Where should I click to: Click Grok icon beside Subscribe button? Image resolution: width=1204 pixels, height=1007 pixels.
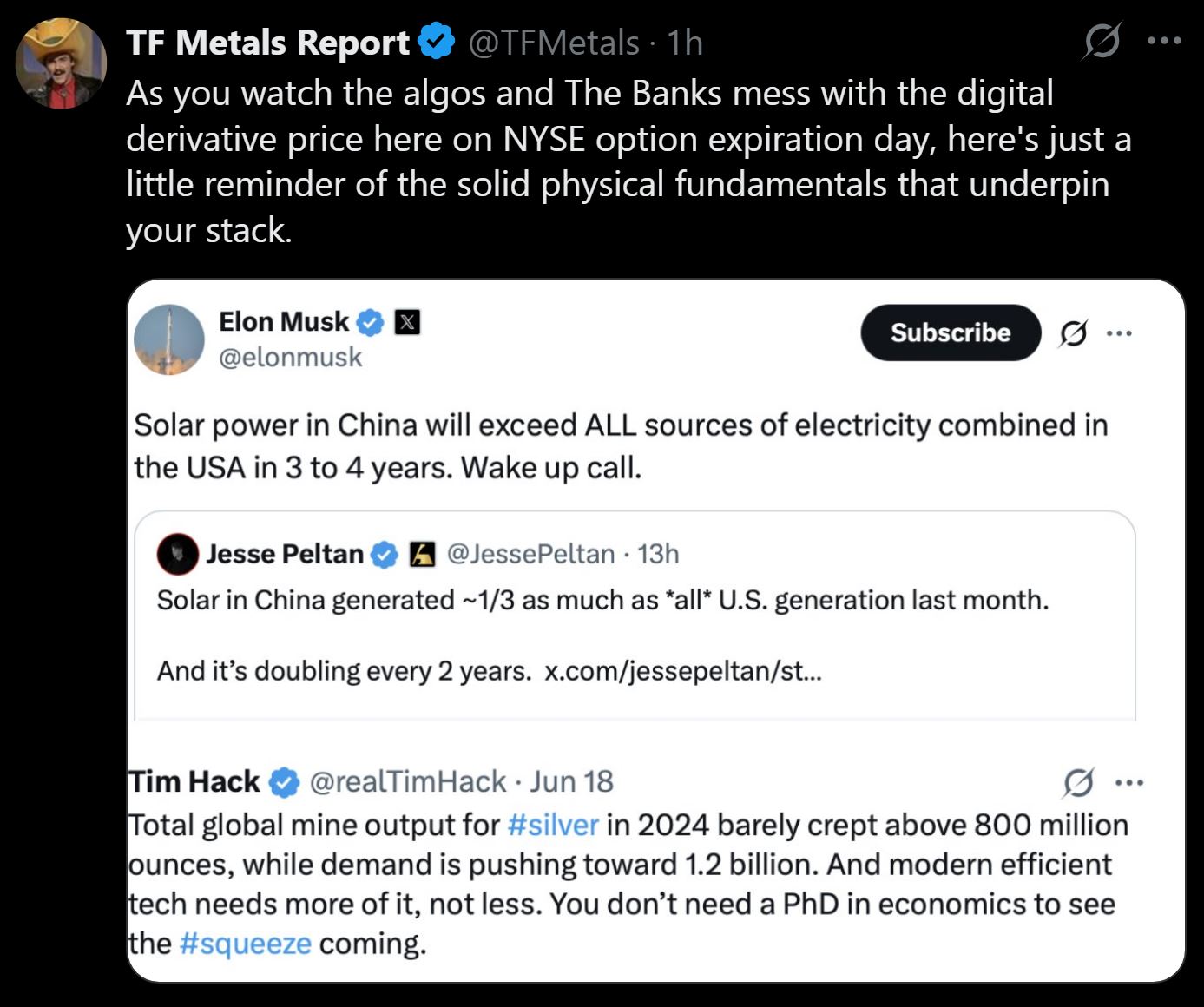tap(1073, 332)
